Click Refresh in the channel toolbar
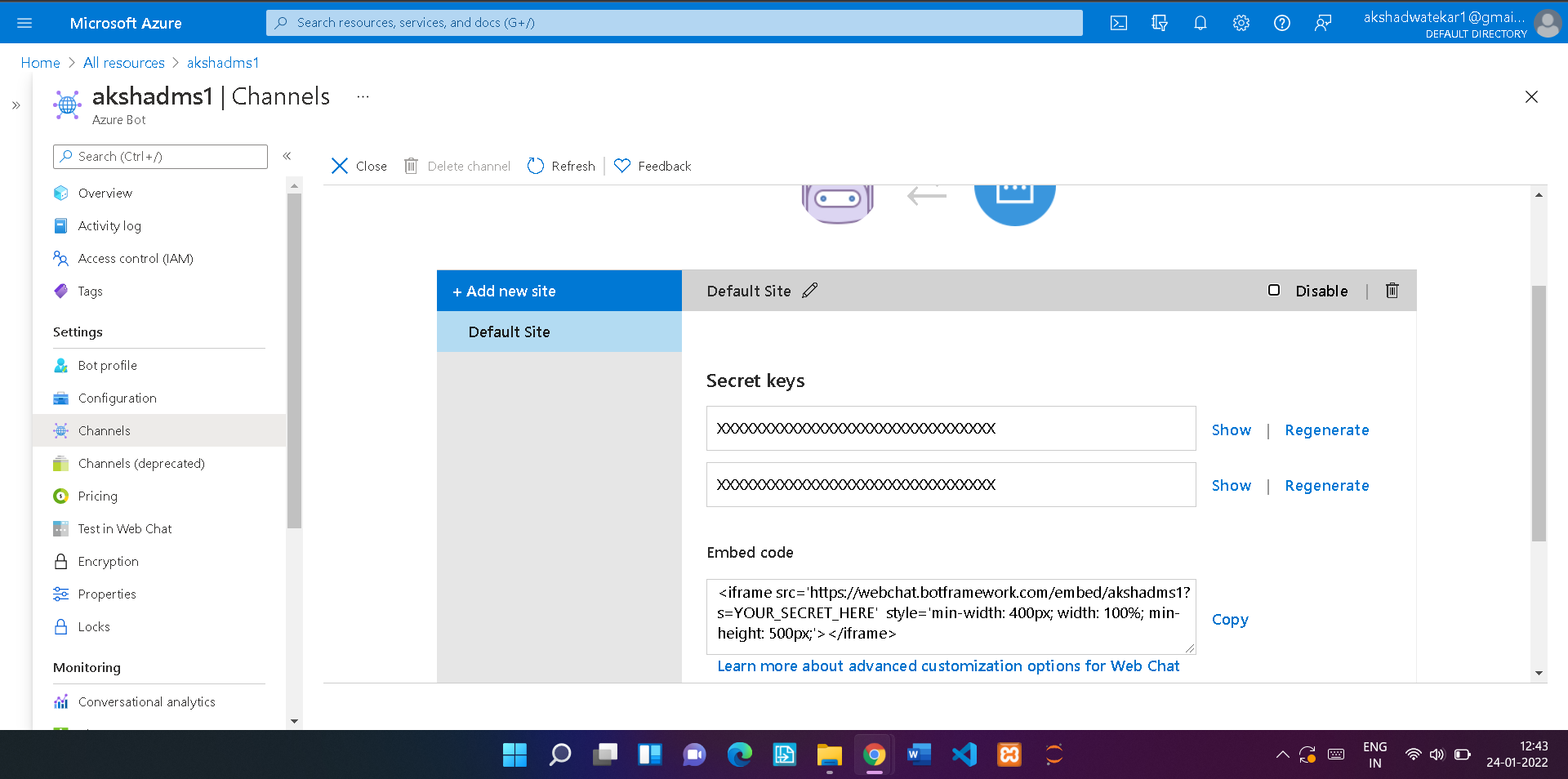The height and width of the screenshot is (779, 1568). [x=561, y=166]
